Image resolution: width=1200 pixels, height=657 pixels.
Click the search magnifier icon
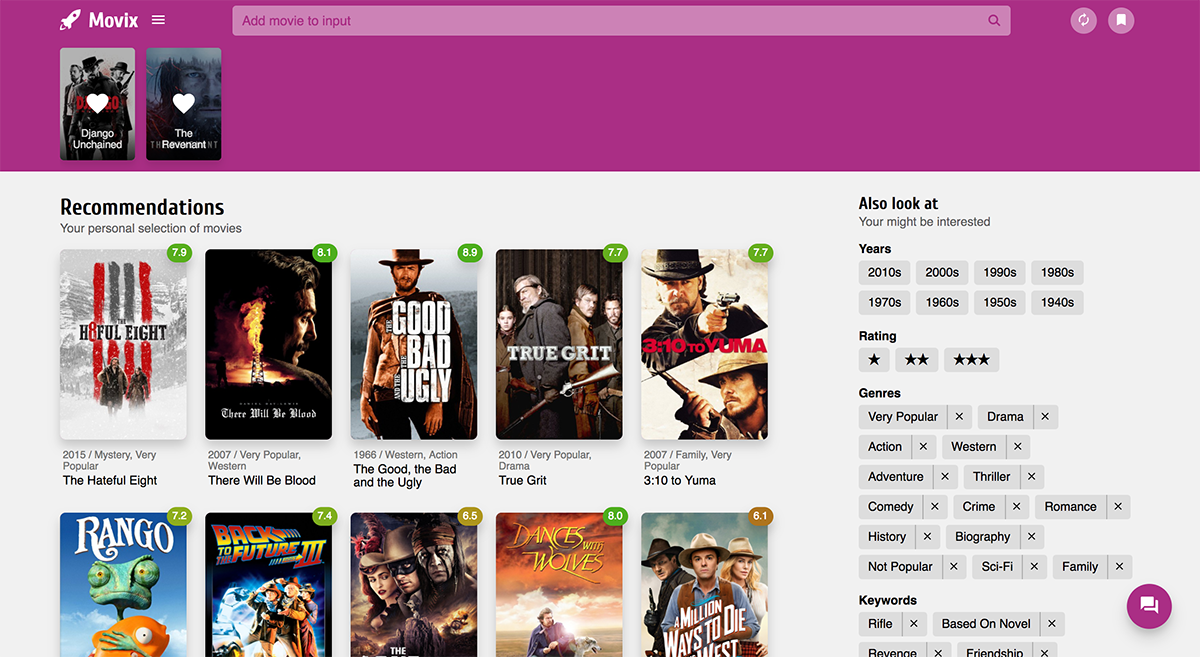pos(994,20)
